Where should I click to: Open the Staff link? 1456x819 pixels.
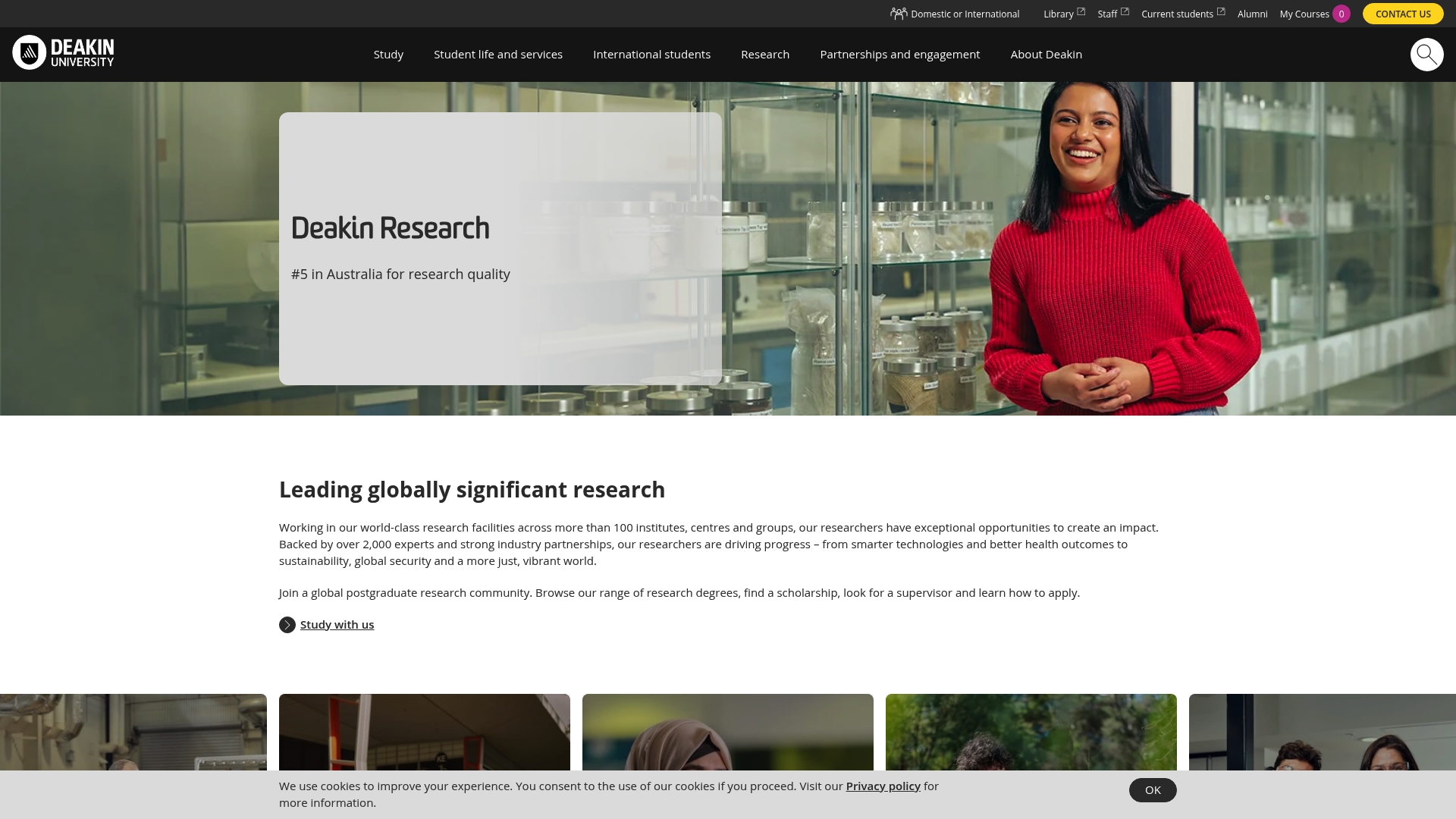[x=1107, y=14]
